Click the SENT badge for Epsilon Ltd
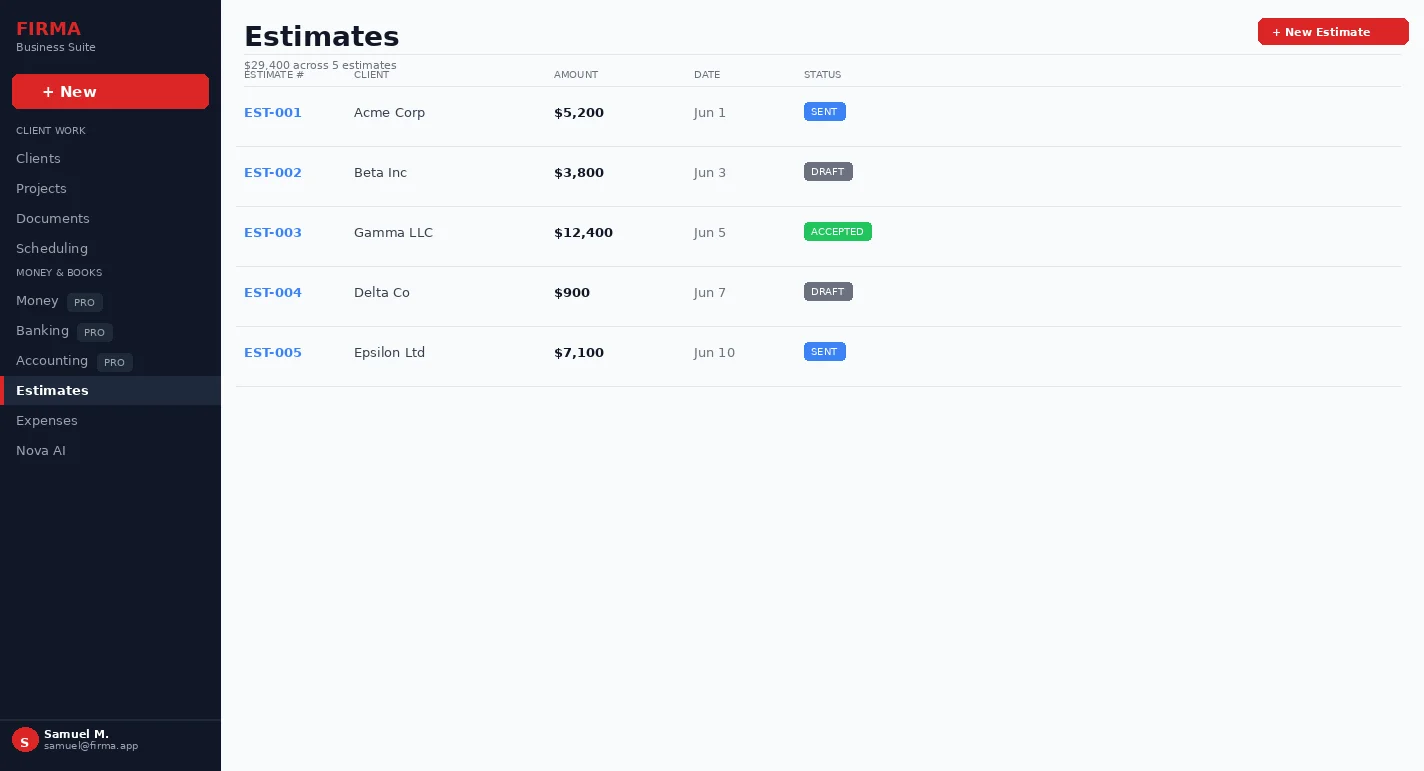Screen dimensions: 1424x771 coord(825,352)
